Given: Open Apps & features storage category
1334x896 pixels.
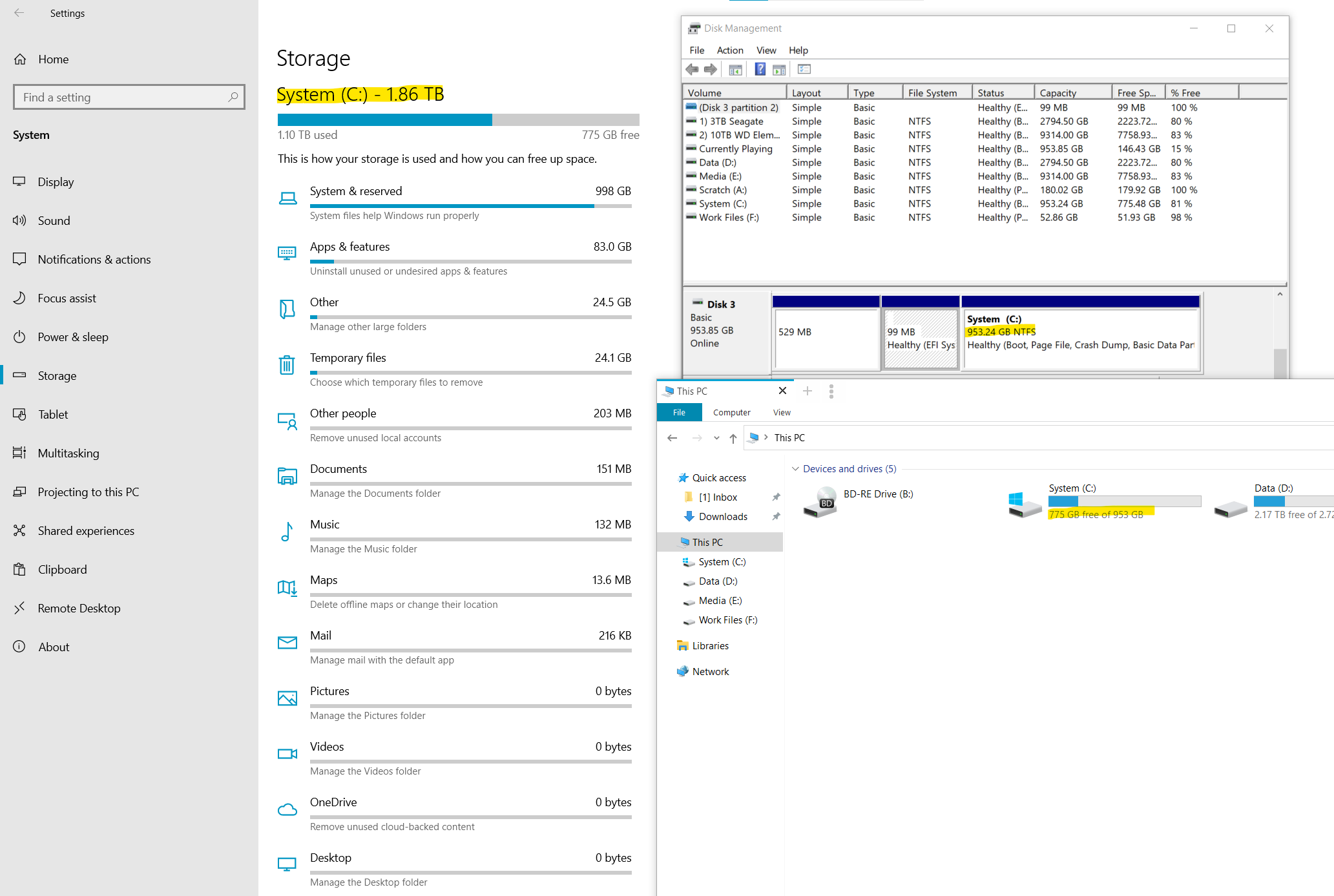Looking at the screenshot, I should click(x=349, y=247).
